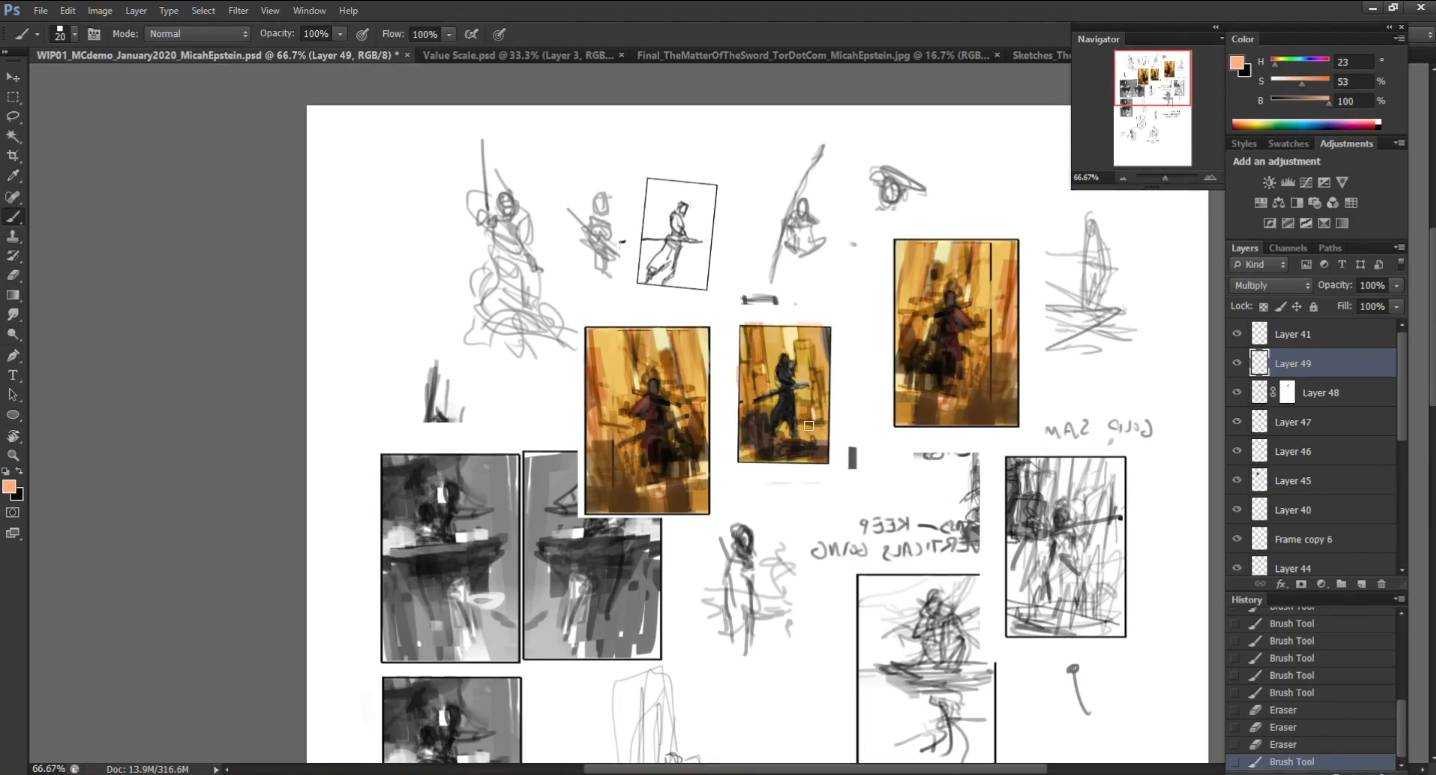The width and height of the screenshot is (1436, 775).
Task: Hide the Frame copy 6 layer
Action: point(1237,539)
